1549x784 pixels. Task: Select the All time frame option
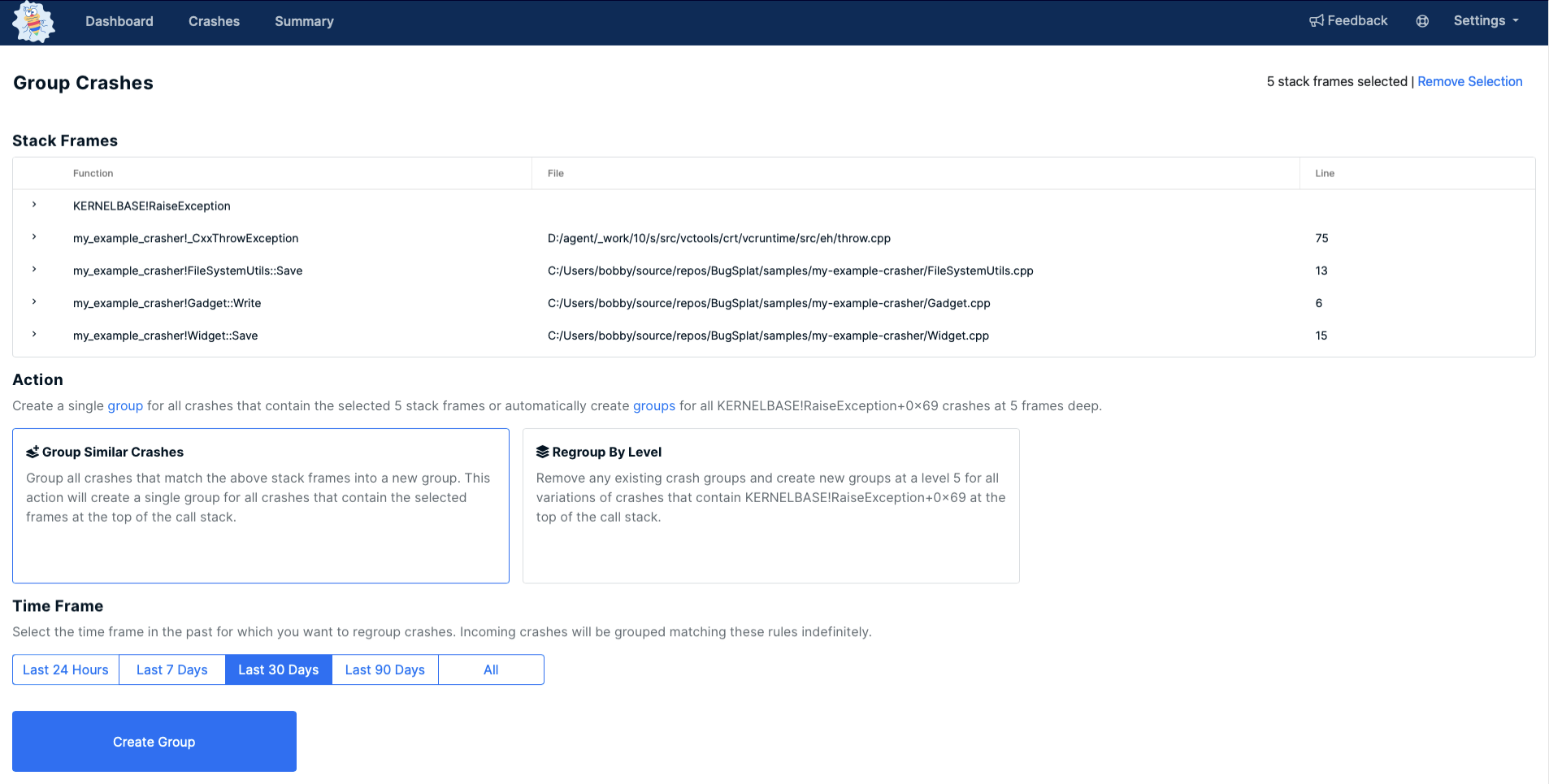pos(491,669)
